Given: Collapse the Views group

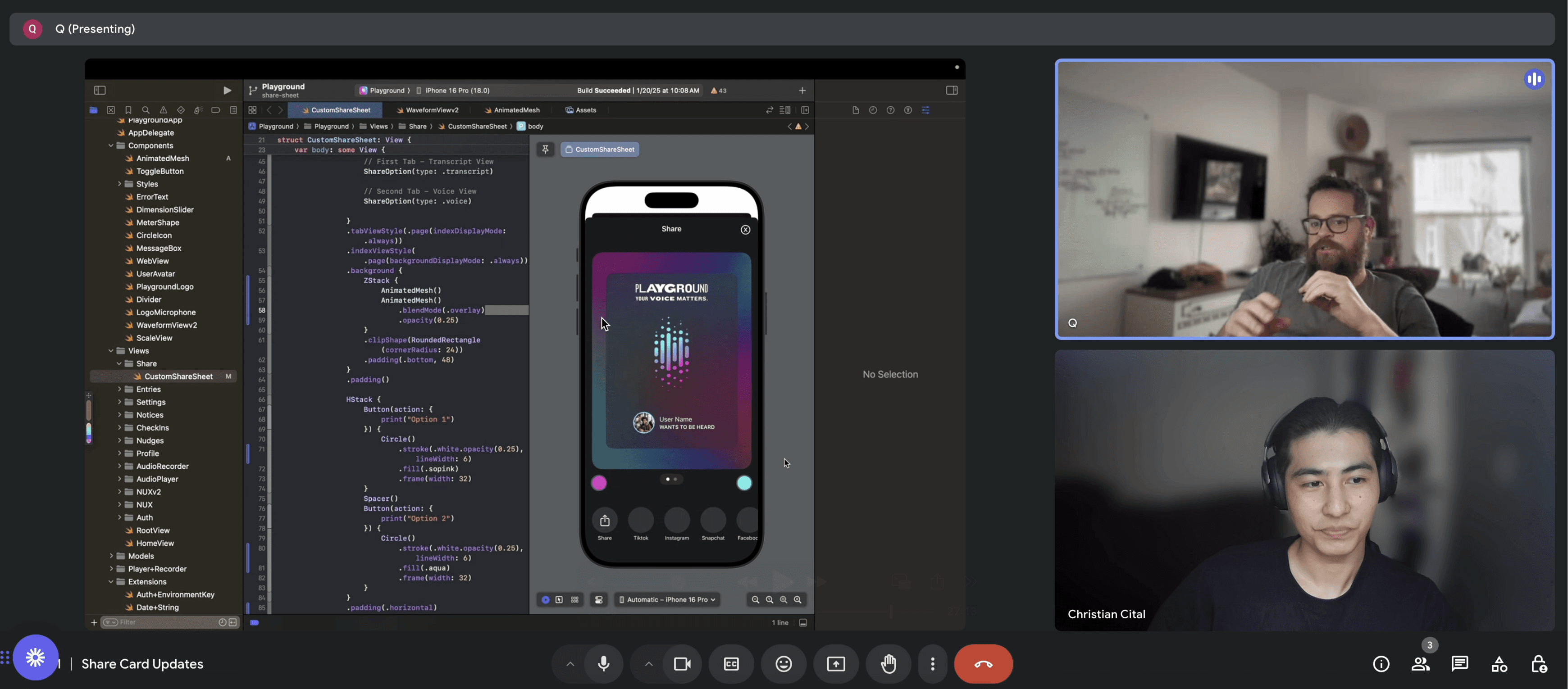Looking at the screenshot, I should (111, 351).
